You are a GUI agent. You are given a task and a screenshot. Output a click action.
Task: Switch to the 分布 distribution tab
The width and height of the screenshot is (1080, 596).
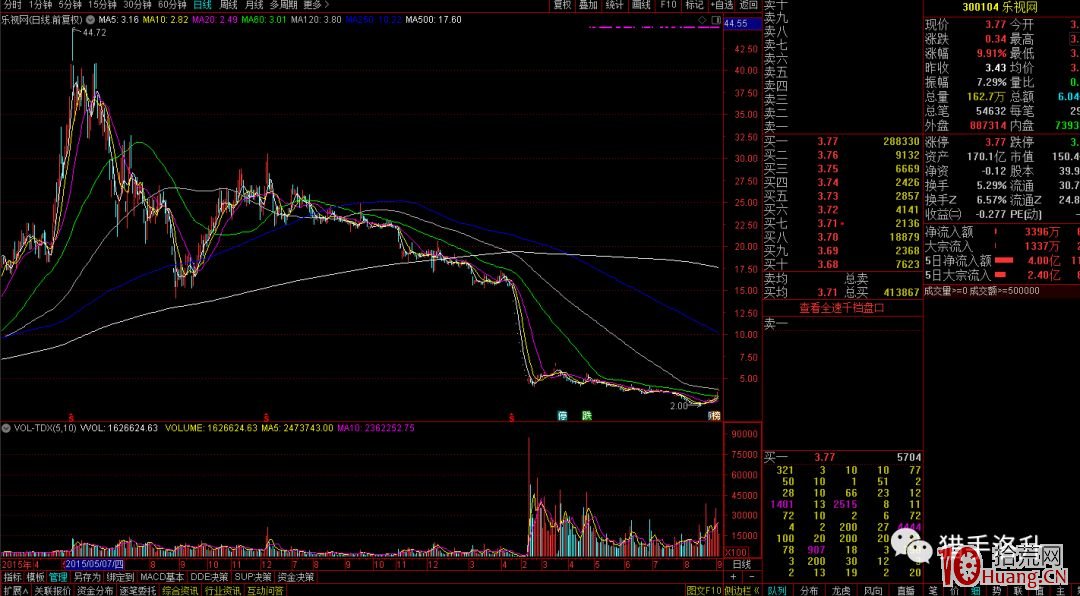809,590
